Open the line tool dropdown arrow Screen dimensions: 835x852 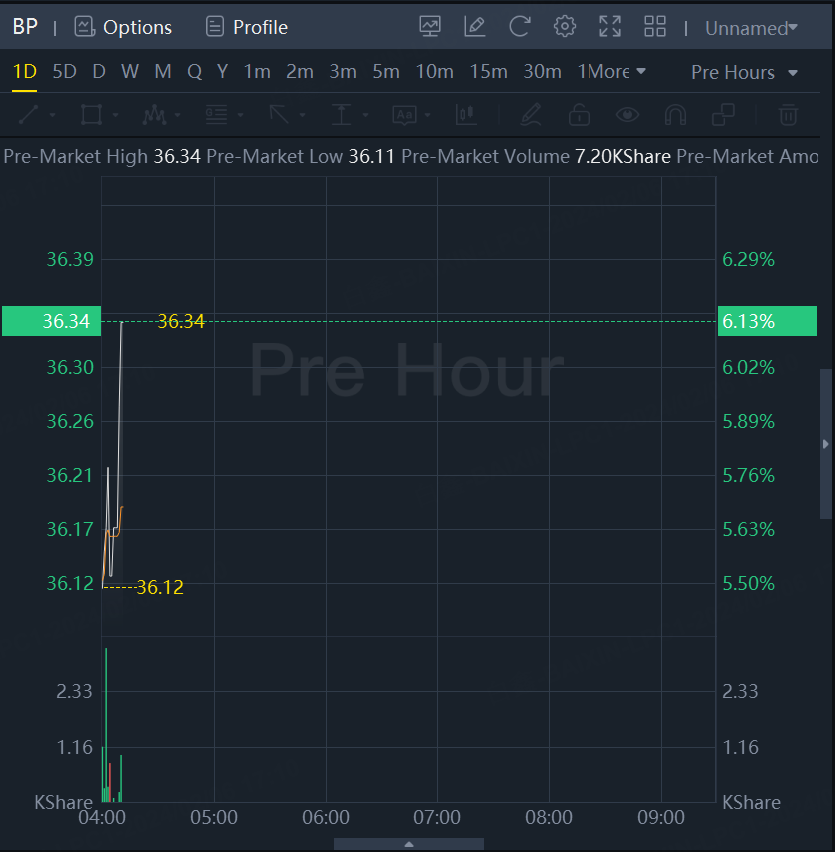coord(53,115)
